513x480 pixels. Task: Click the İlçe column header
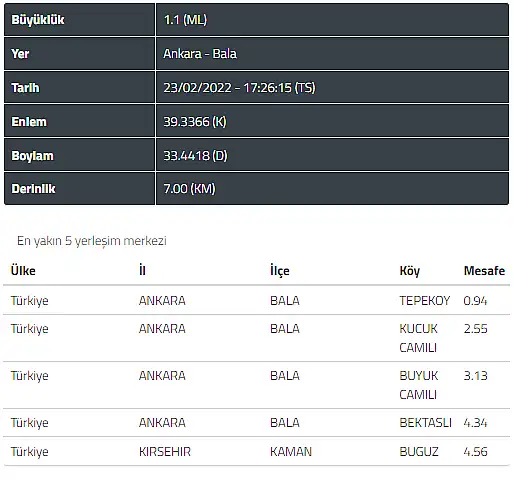click(280, 271)
